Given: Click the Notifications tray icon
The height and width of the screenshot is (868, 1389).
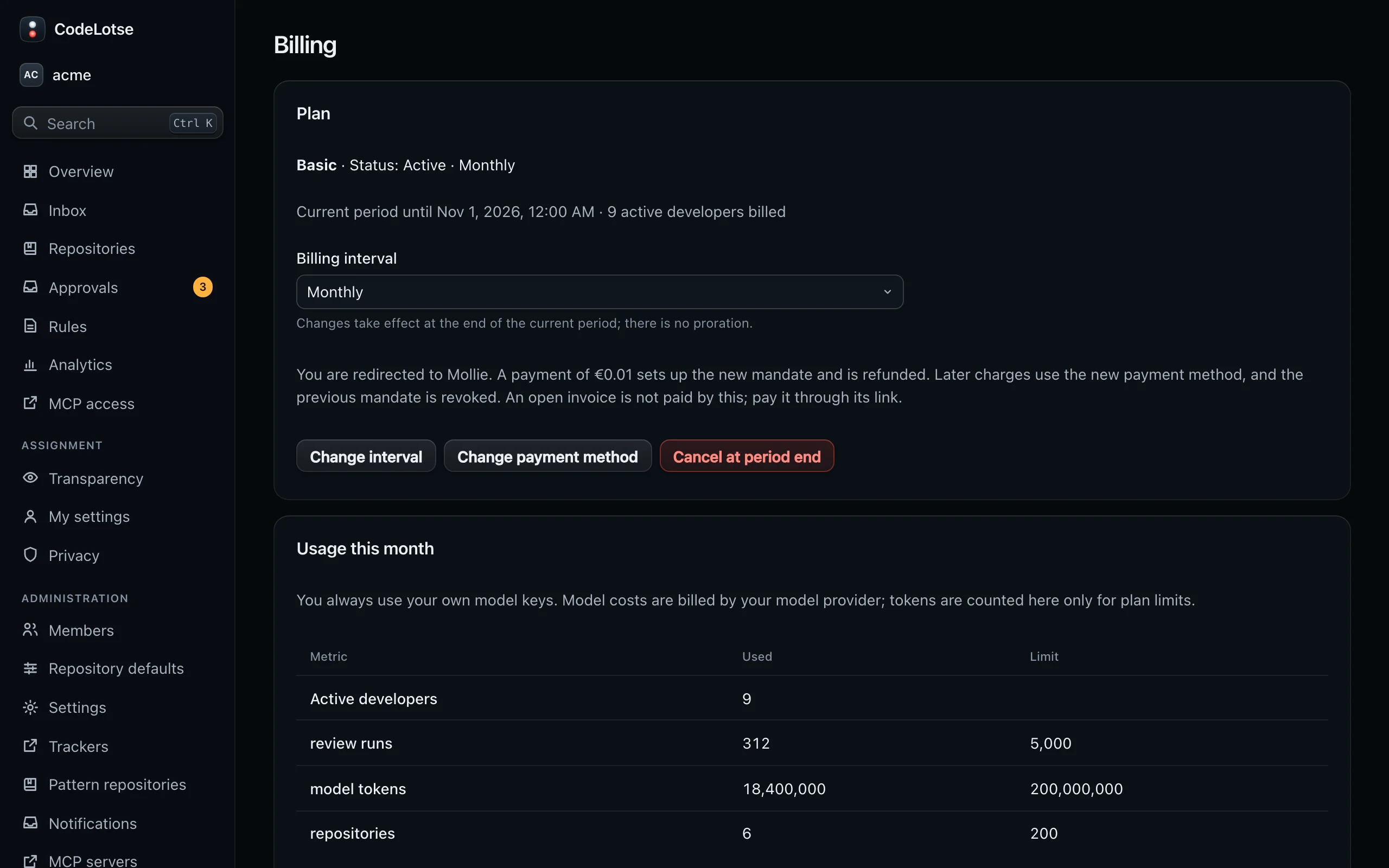Looking at the screenshot, I should (x=30, y=822).
